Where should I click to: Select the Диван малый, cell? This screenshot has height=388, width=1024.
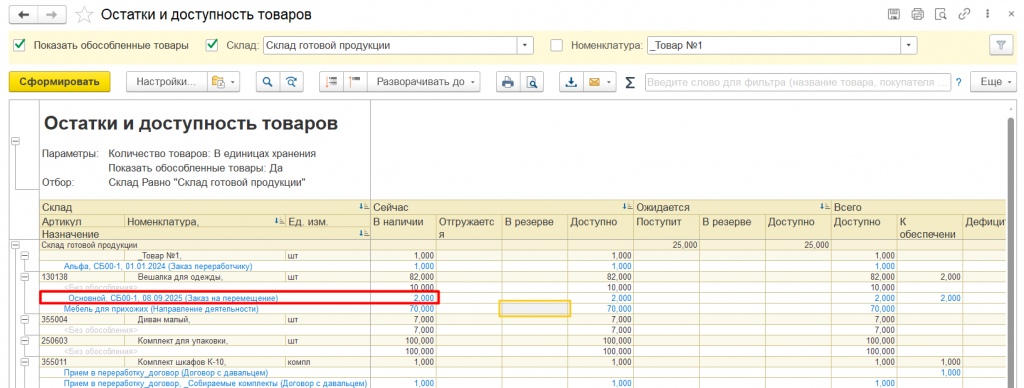pos(204,319)
